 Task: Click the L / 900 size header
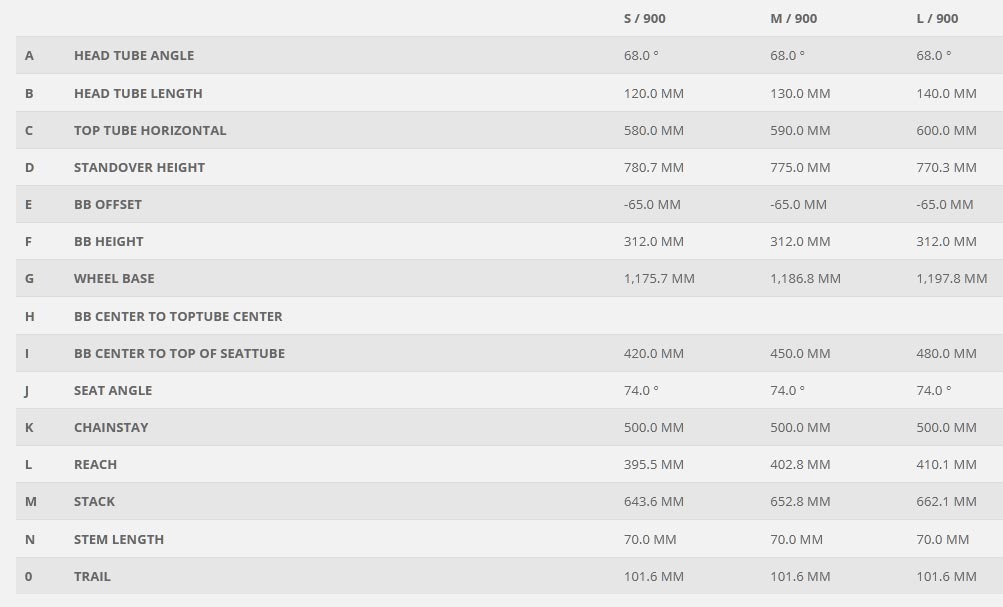(937, 18)
